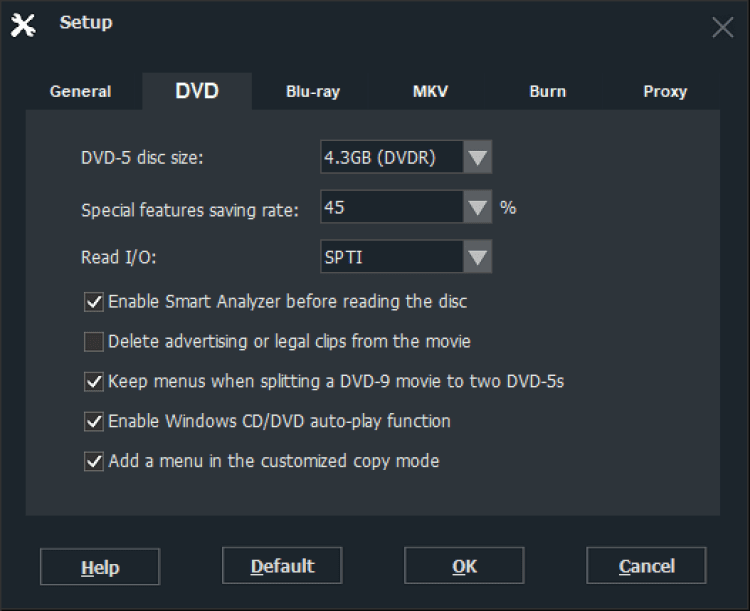Click the Setup wrench icon in title bar
Screen dimensions: 750x611
pyautogui.click(x=23, y=25)
